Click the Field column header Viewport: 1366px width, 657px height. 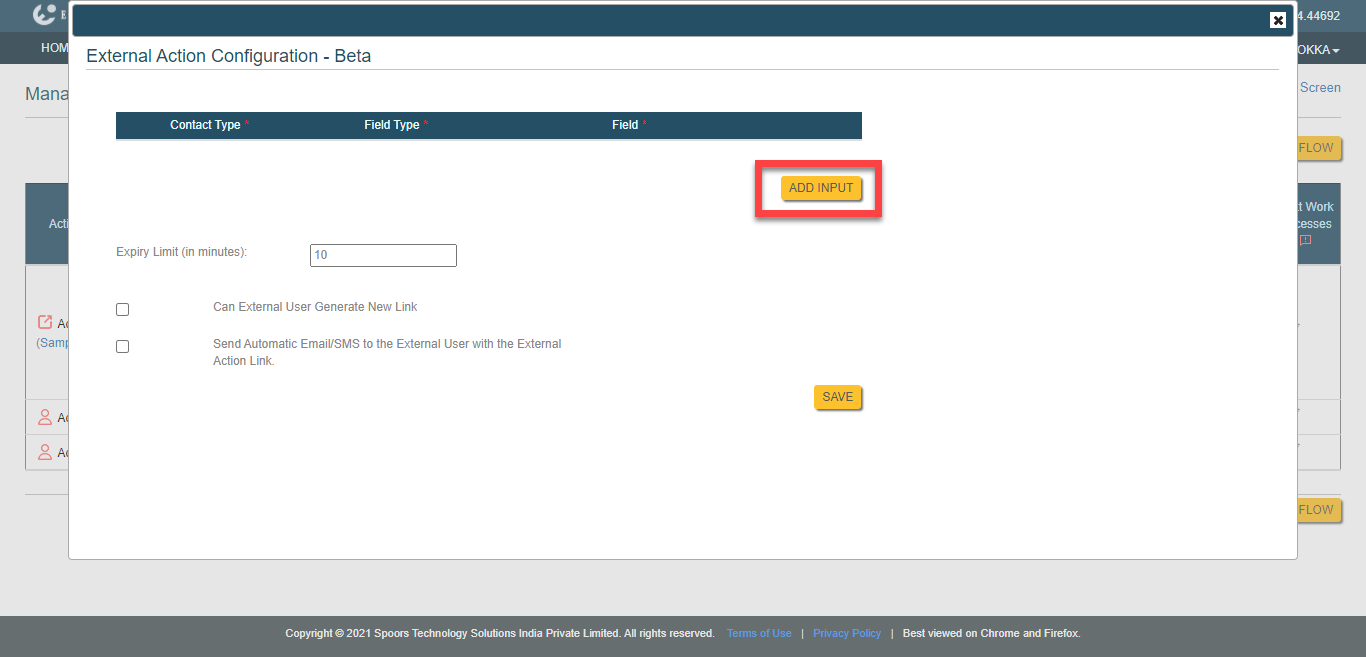coord(625,125)
